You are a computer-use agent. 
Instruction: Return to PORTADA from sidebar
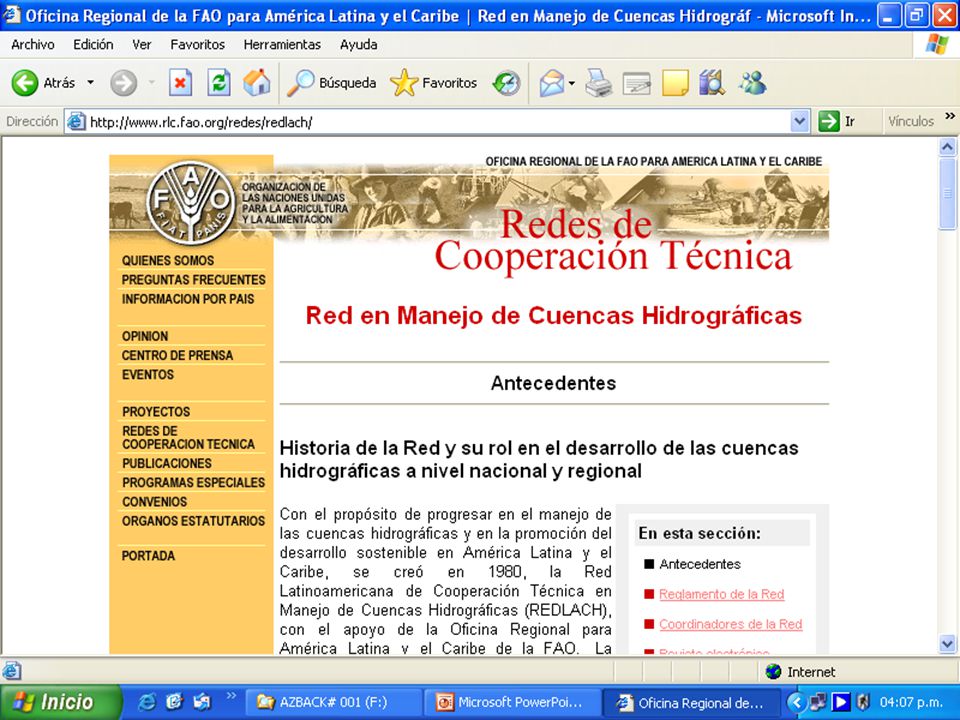coord(148,555)
